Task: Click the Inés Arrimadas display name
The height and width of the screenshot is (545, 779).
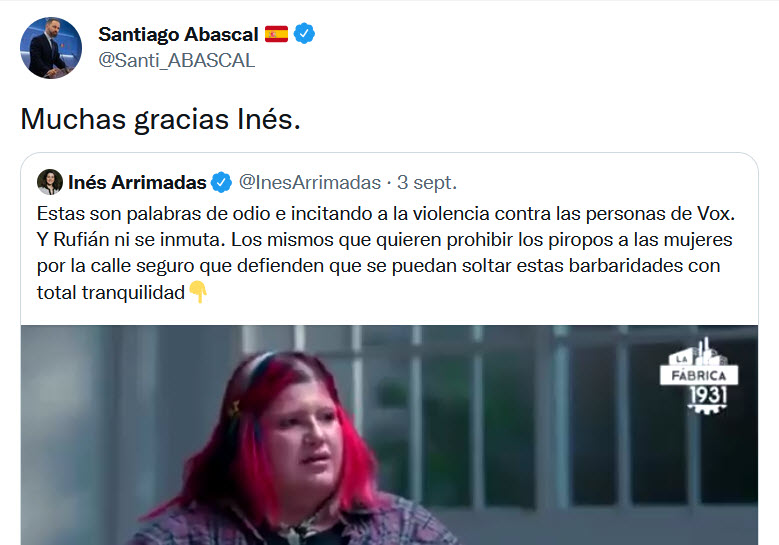Action: [x=137, y=182]
